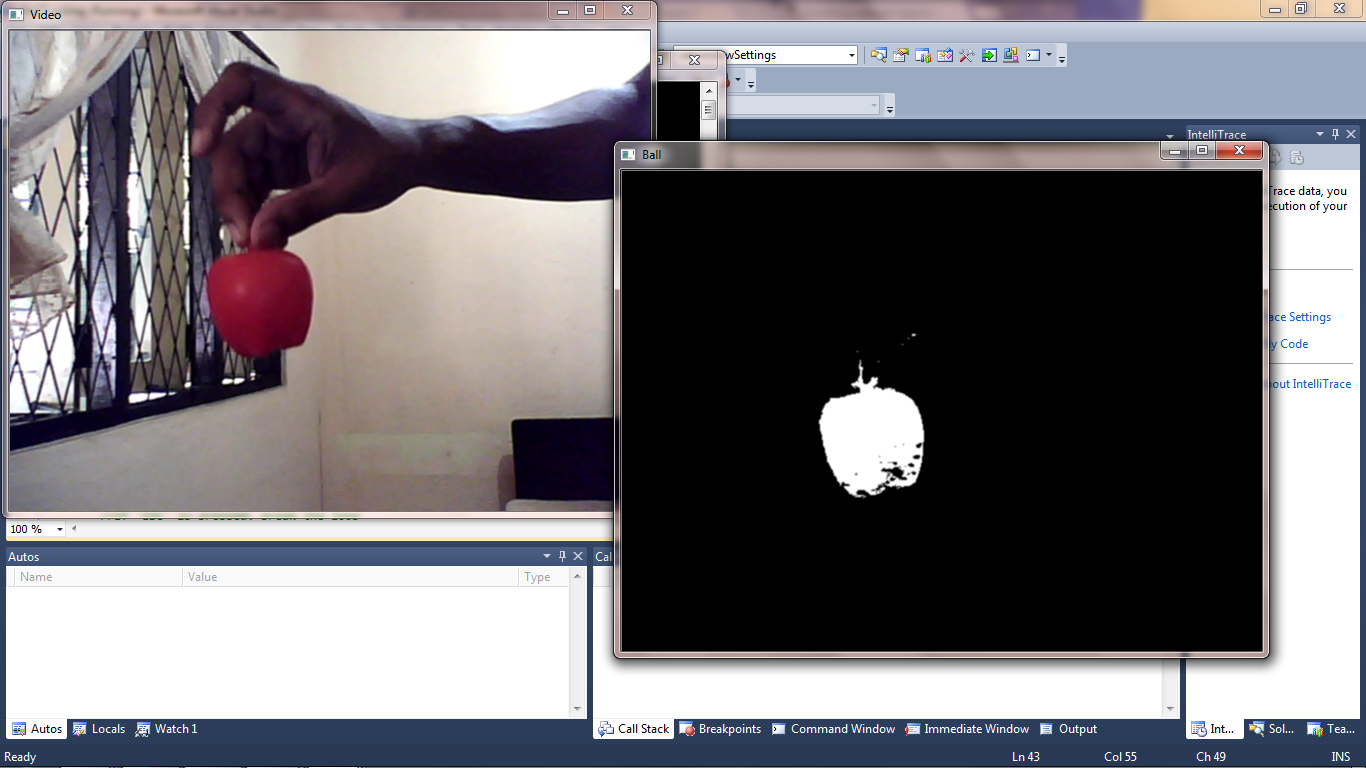This screenshot has height=768, width=1366.
Task: Open the Watch 1 tab
Action: 167,729
